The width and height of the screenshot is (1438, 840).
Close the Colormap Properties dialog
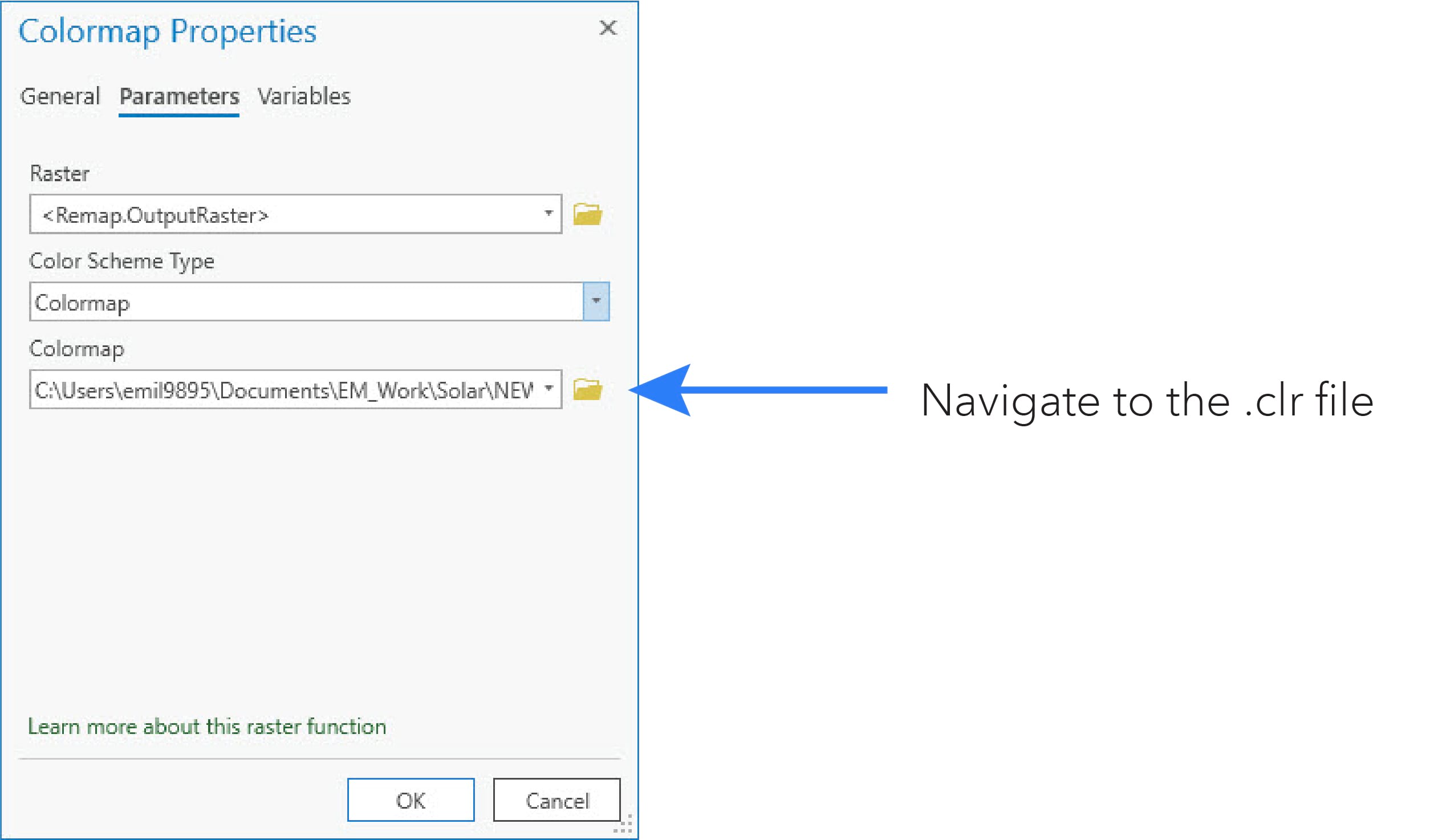pos(608,27)
